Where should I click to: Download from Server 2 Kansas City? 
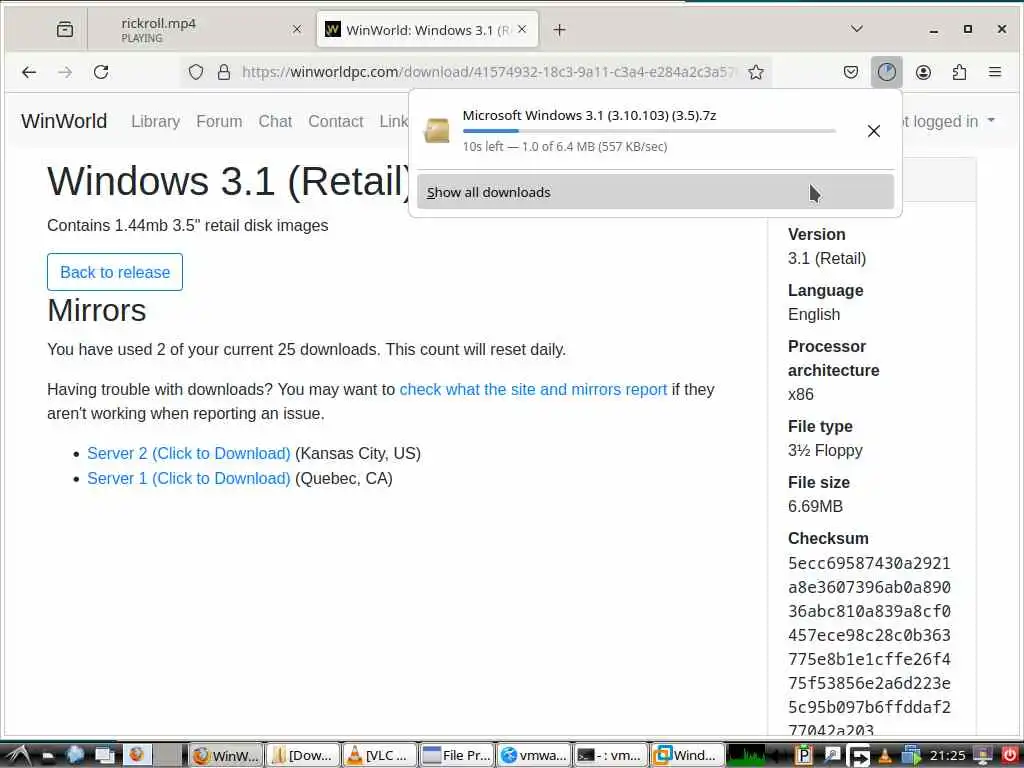(x=189, y=453)
